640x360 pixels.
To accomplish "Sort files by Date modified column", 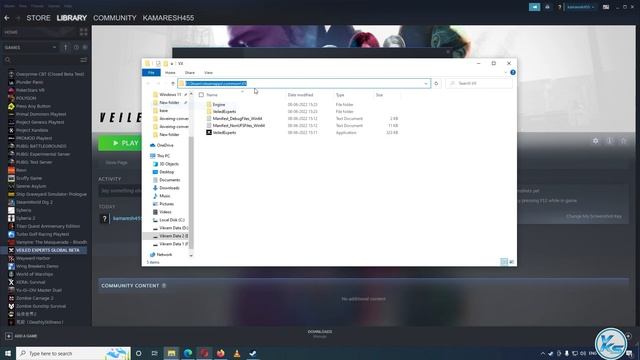I will (300, 95).
